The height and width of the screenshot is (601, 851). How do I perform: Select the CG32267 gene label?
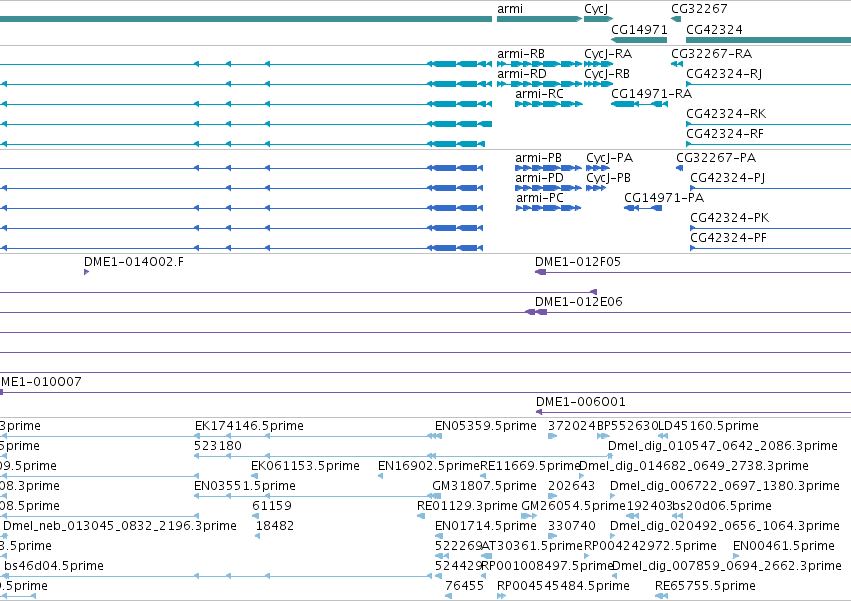pyautogui.click(x=699, y=9)
